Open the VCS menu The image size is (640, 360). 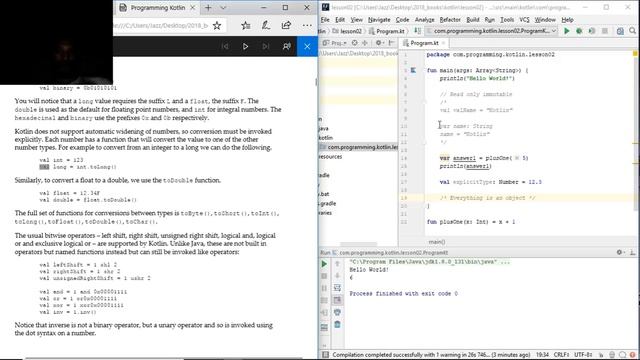[x=524, y=20]
